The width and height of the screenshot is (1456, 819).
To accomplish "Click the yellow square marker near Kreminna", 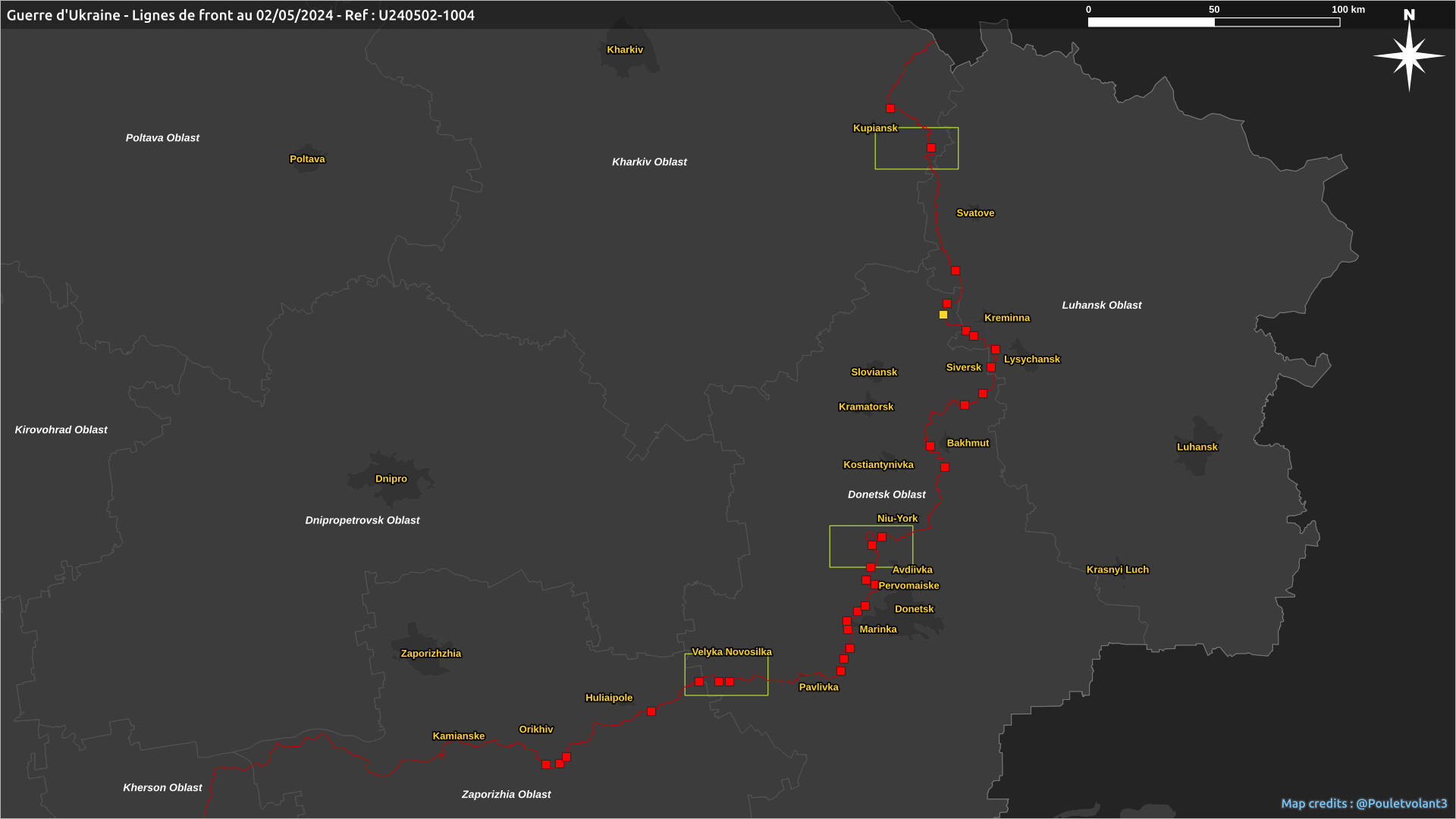I will coord(943,315).
